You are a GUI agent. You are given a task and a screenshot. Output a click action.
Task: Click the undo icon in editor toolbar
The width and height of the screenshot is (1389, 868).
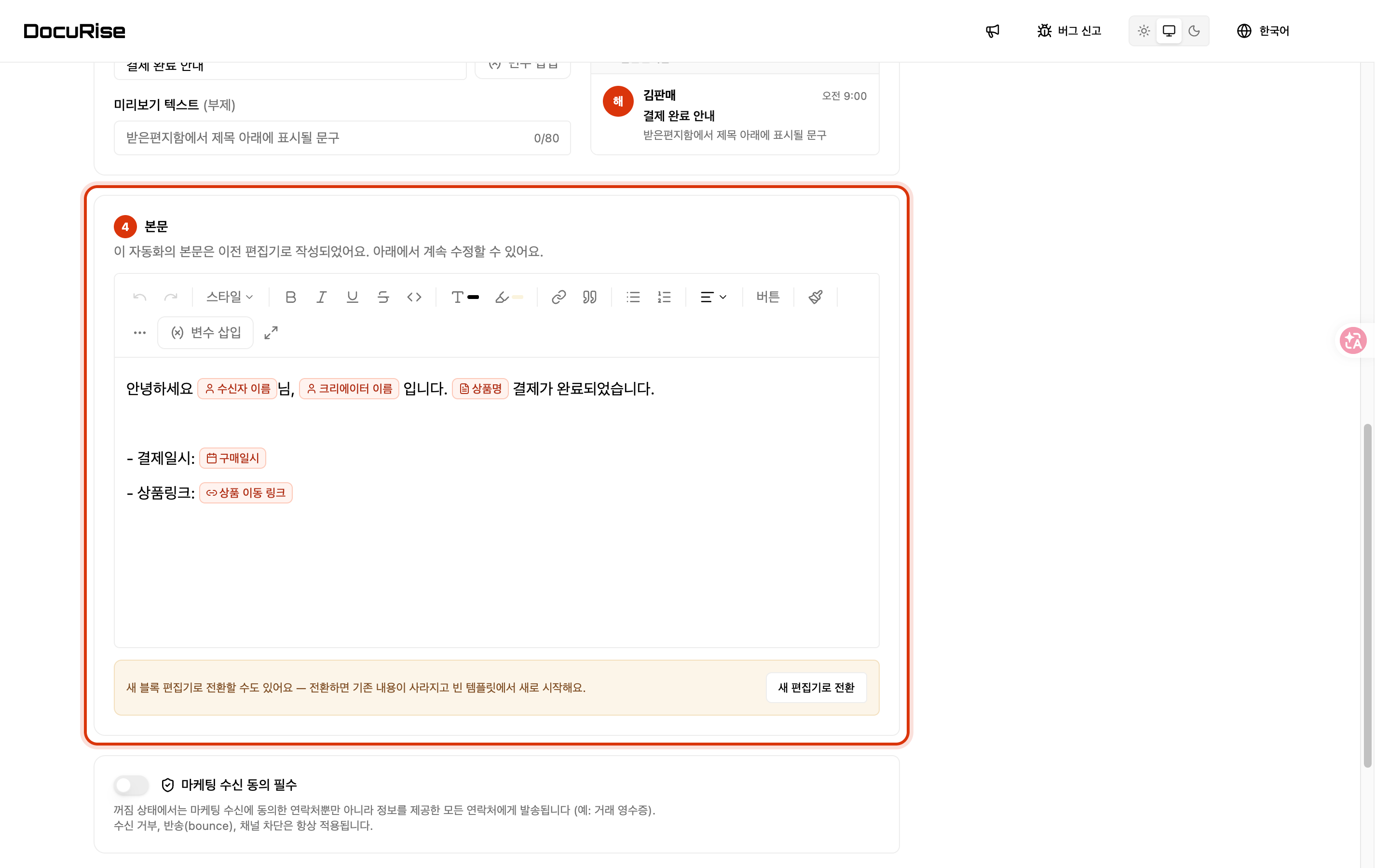(139, 297)
